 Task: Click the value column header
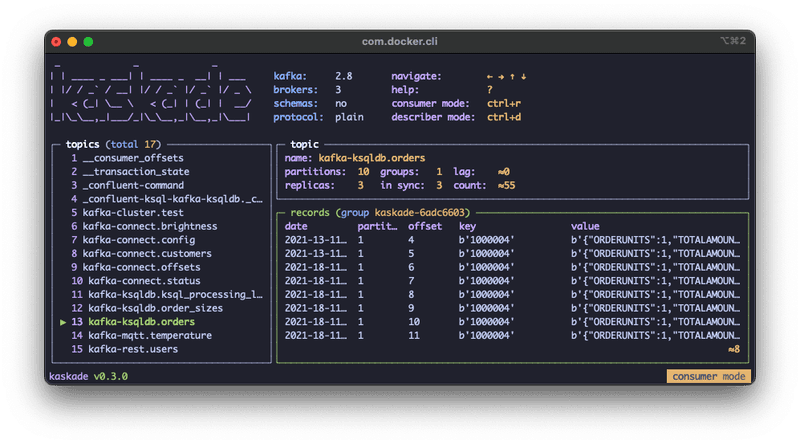[x=585, y=227]
